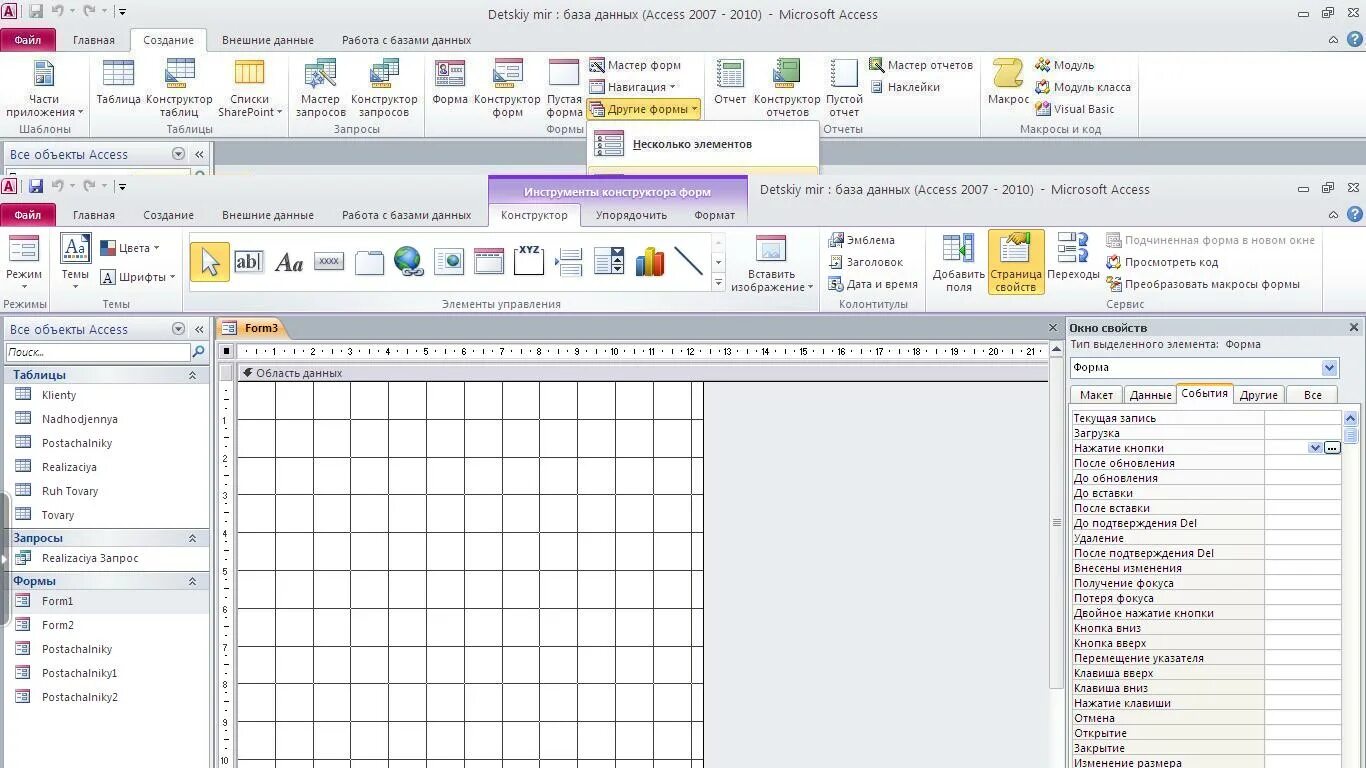
Task: Open Форма combo box in property sheet
Action: click(x=1329, y=368)
